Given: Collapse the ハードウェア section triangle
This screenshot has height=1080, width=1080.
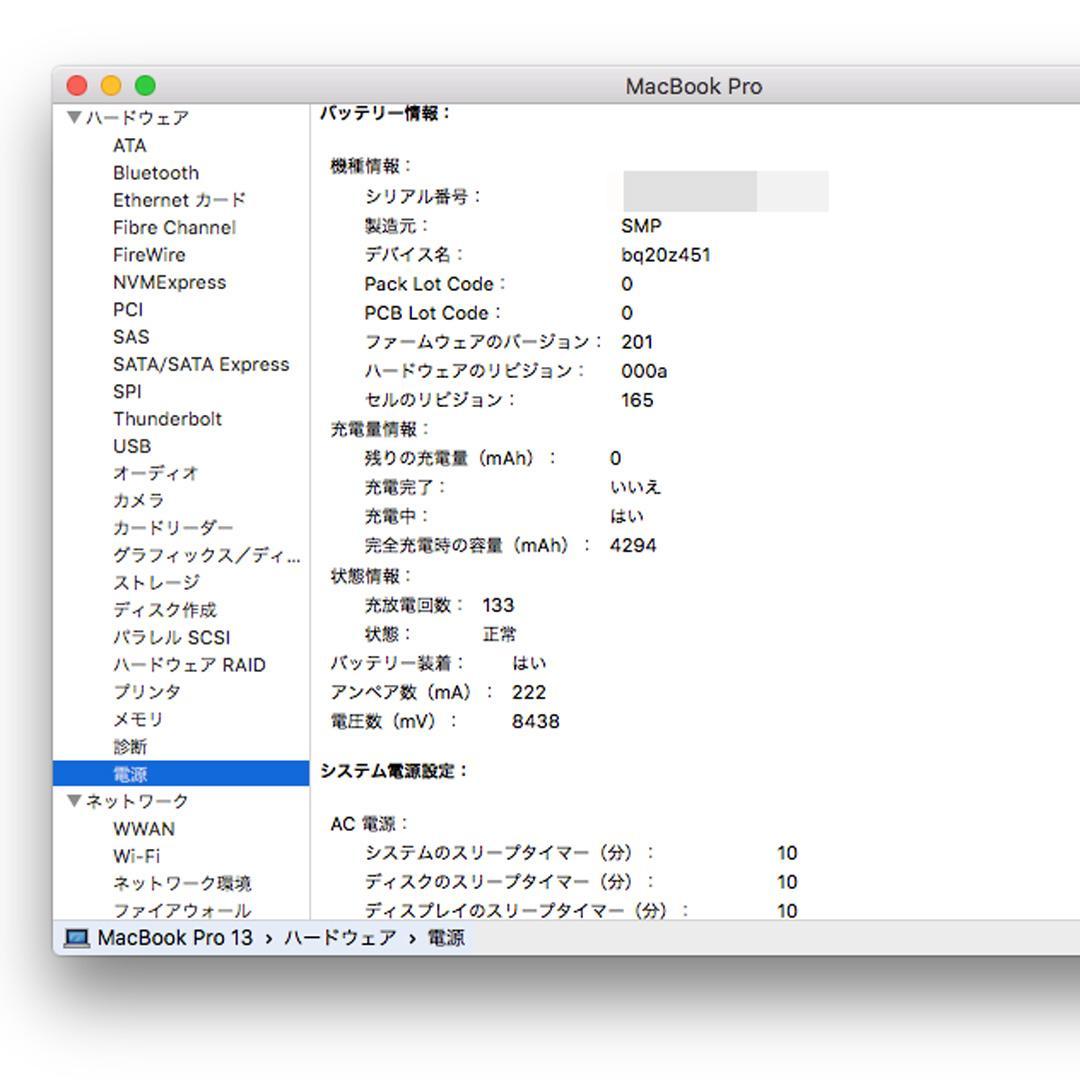Looking at the screenshot, I should click(74, 117).
